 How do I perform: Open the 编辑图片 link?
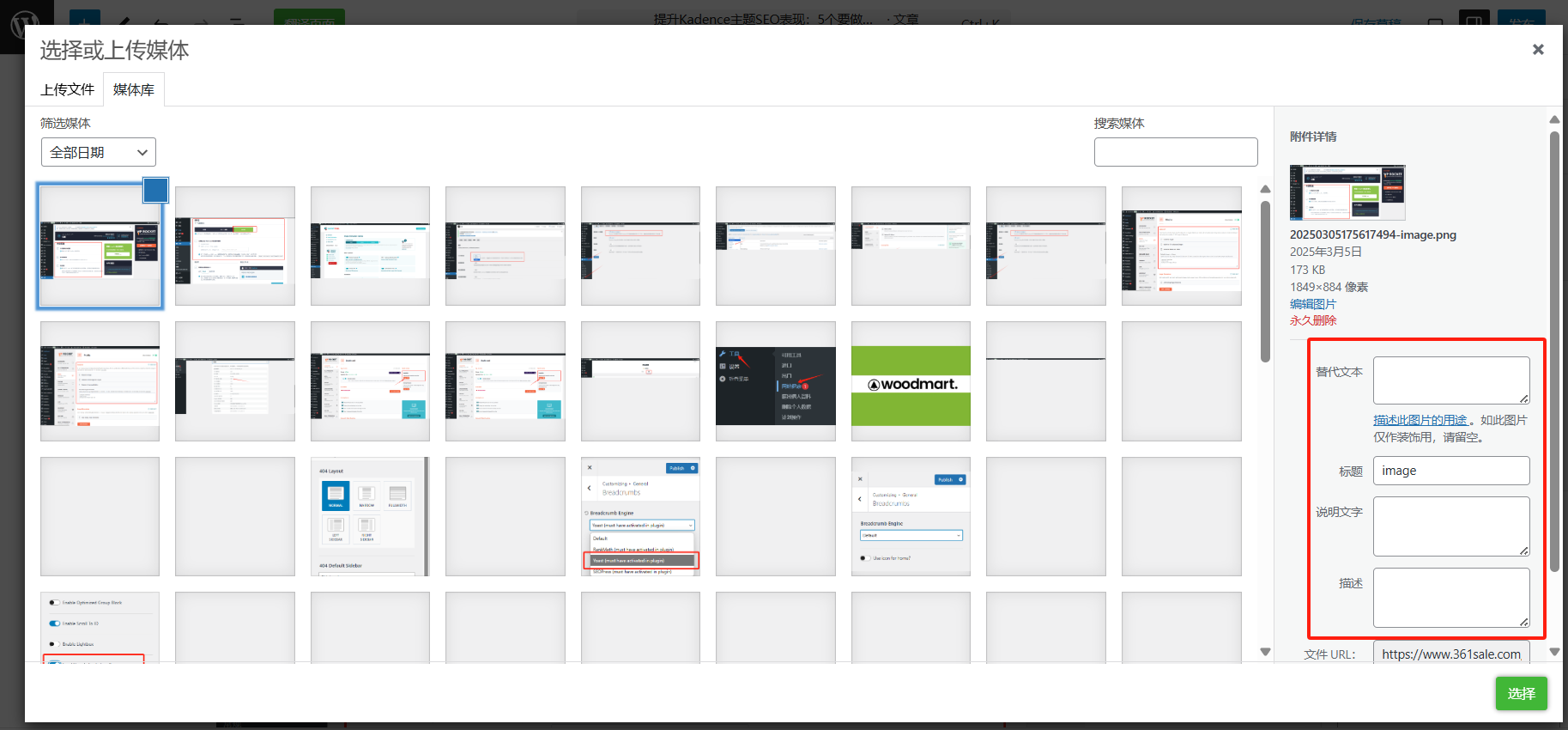coord(1312,304)
